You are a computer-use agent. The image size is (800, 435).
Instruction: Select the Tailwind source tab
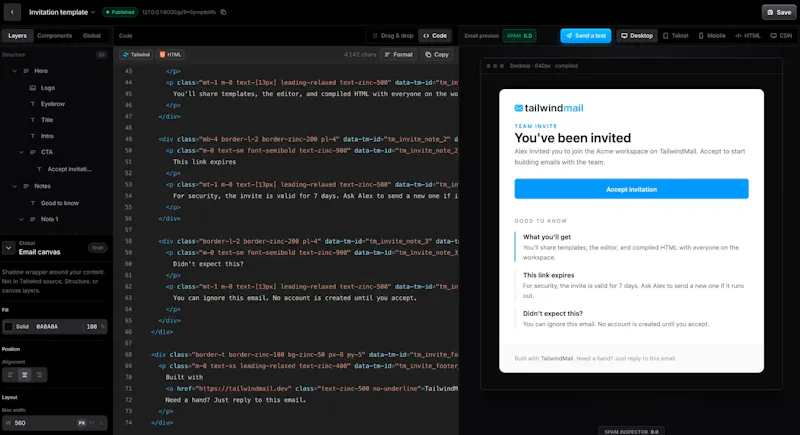pos(136,55)
